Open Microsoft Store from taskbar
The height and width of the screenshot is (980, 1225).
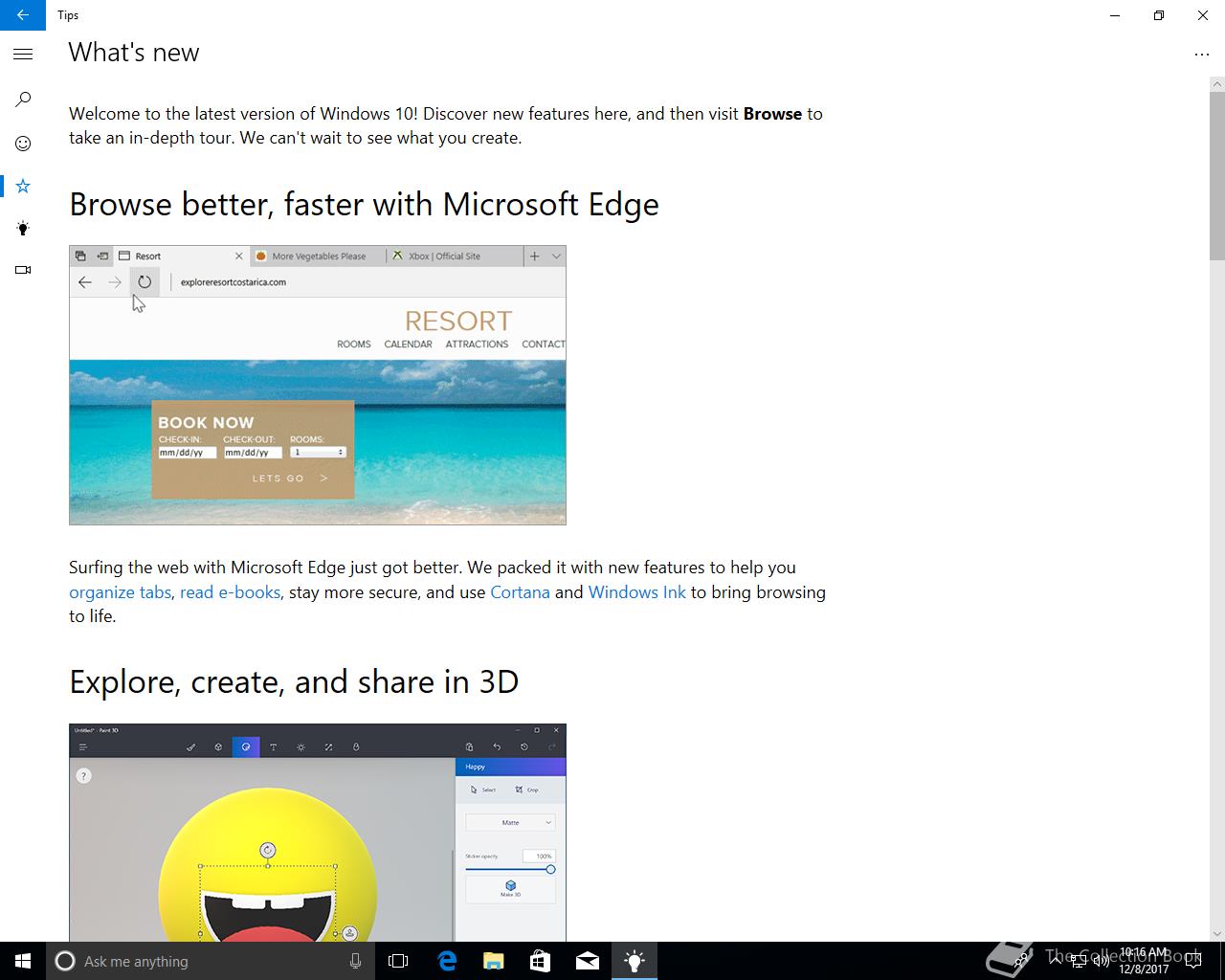coord(540,961)
